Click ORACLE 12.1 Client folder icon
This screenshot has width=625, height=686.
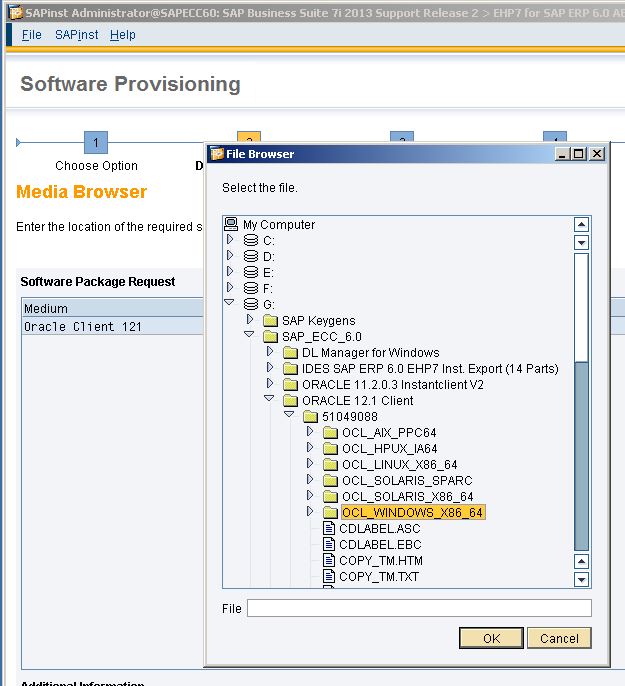pos(290,401)
